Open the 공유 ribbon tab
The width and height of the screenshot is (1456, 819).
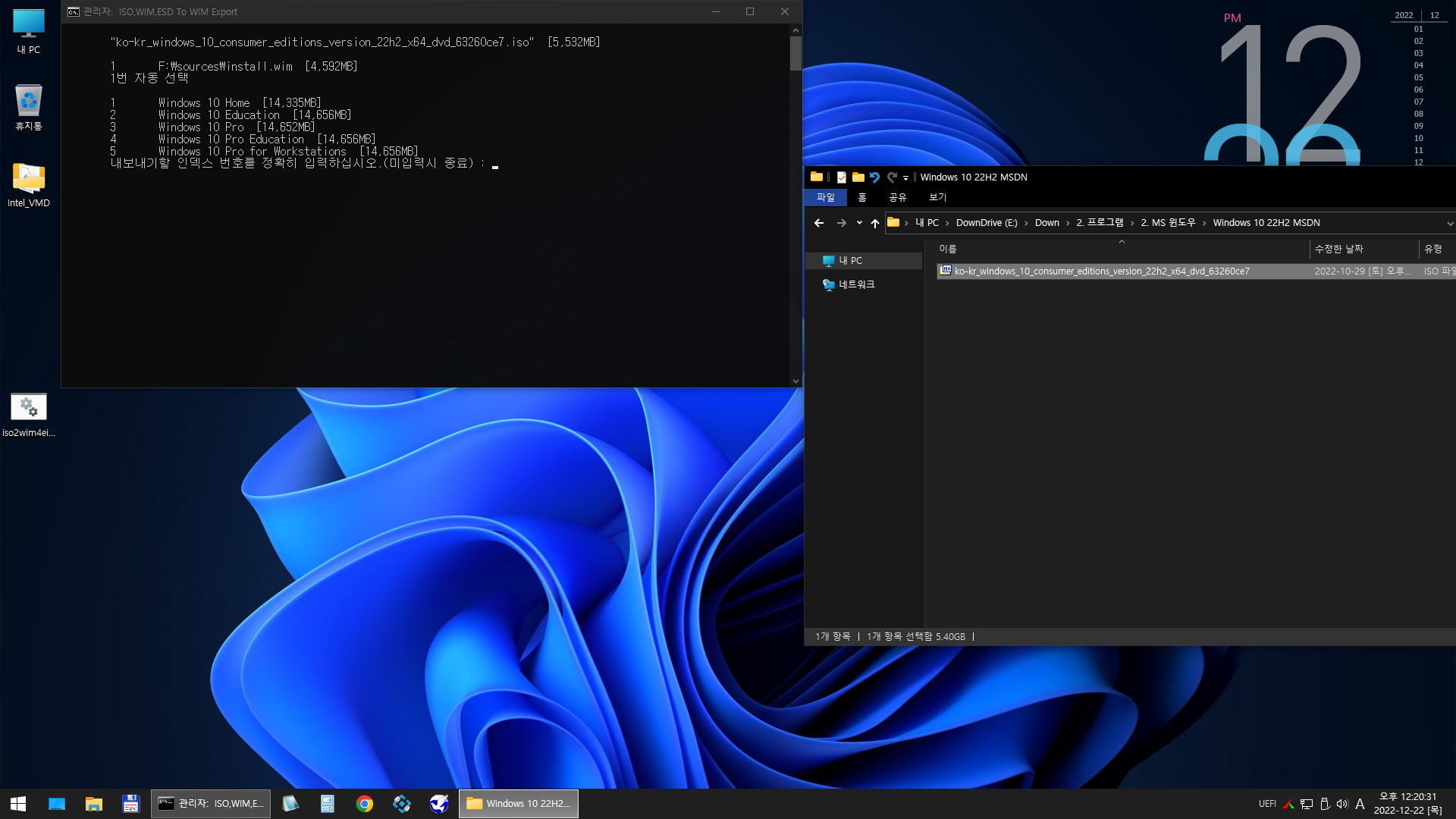[x=898, y=197]
